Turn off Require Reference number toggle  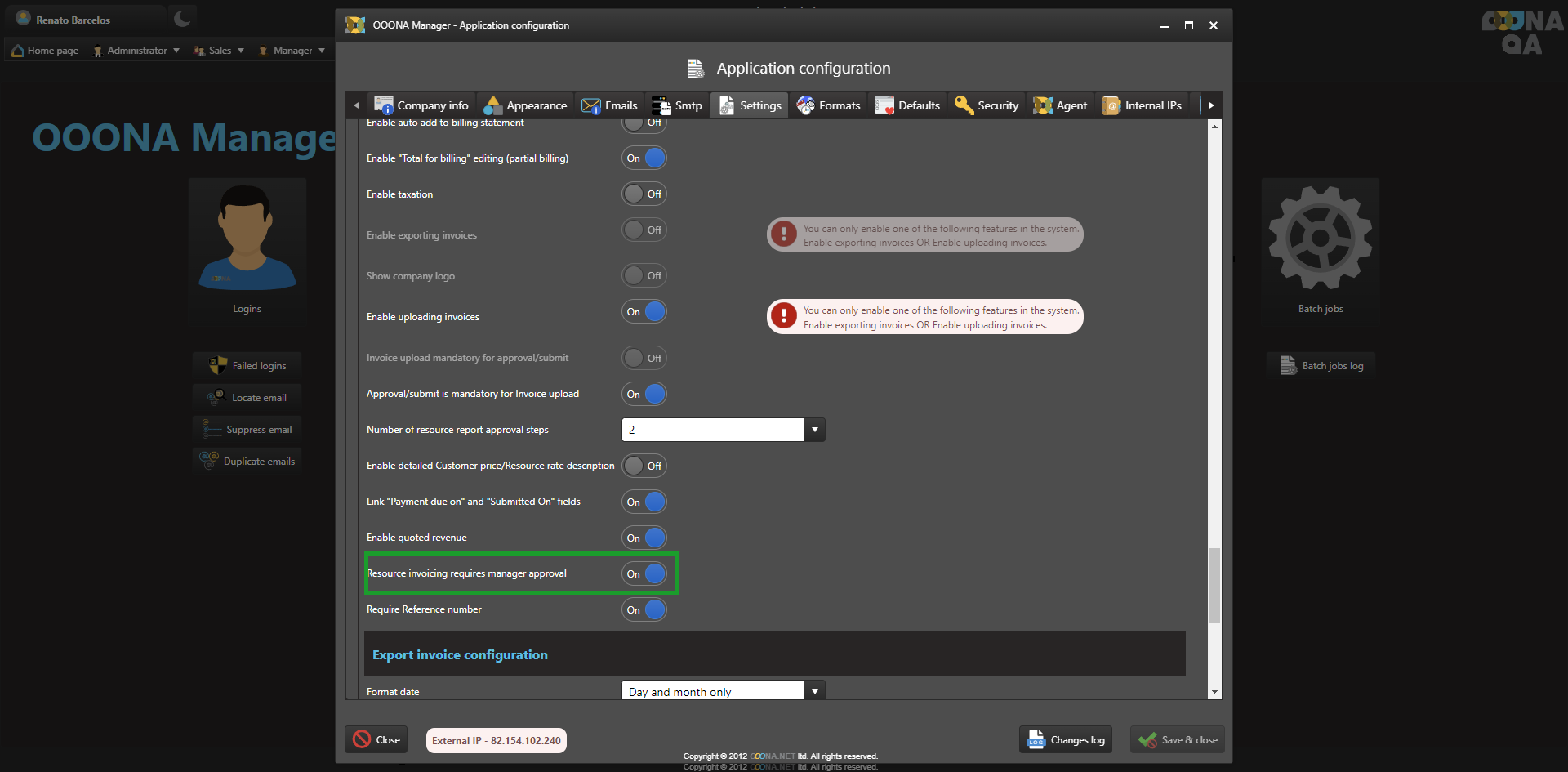(644, 609)
